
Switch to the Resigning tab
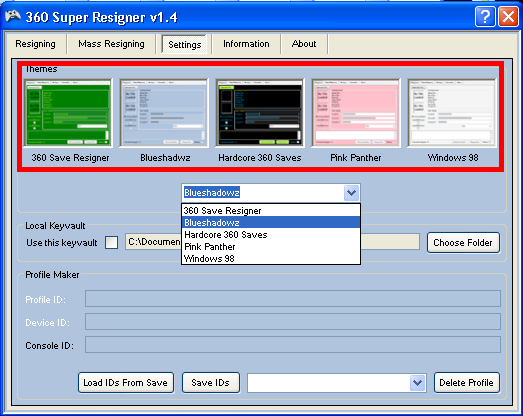pos(35,44)
